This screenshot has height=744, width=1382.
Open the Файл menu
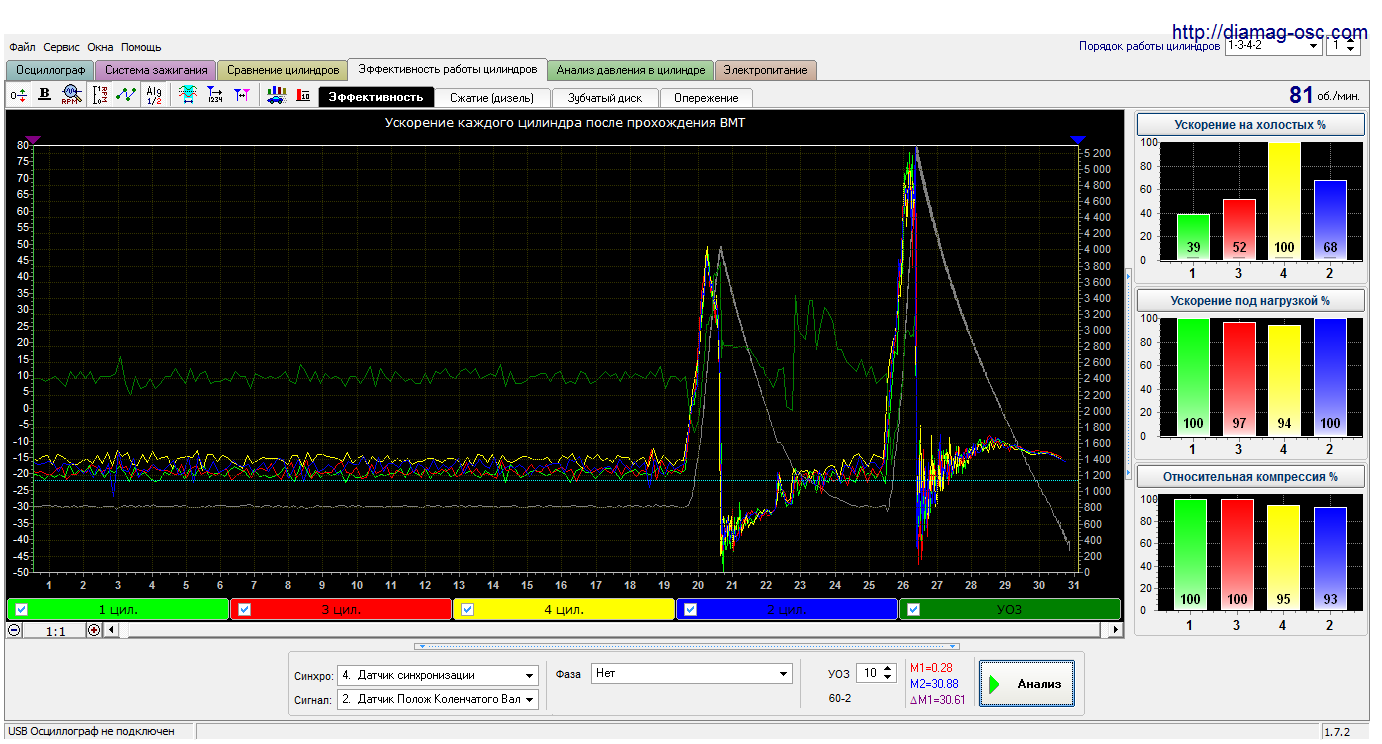pos(22,47)
